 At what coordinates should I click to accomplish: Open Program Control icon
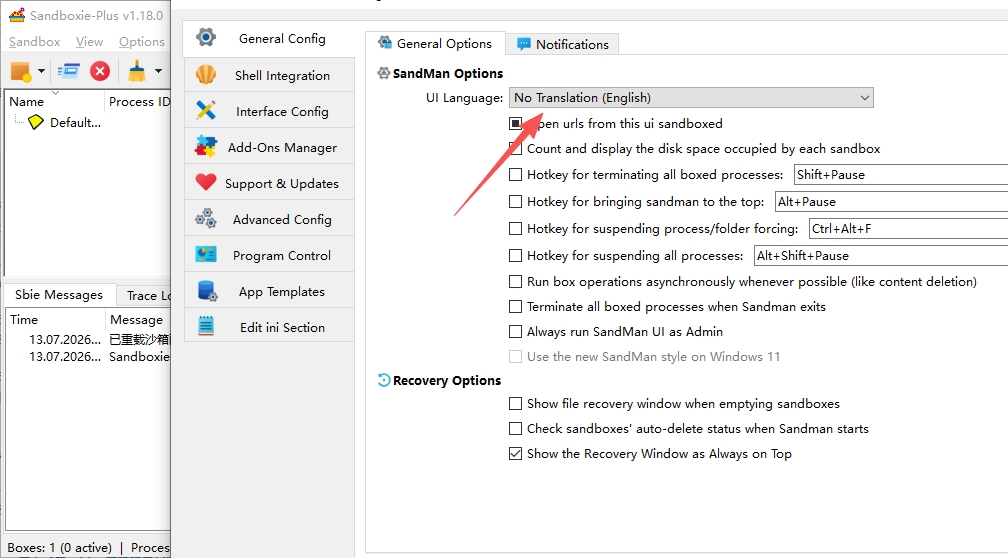click(206, 255)
